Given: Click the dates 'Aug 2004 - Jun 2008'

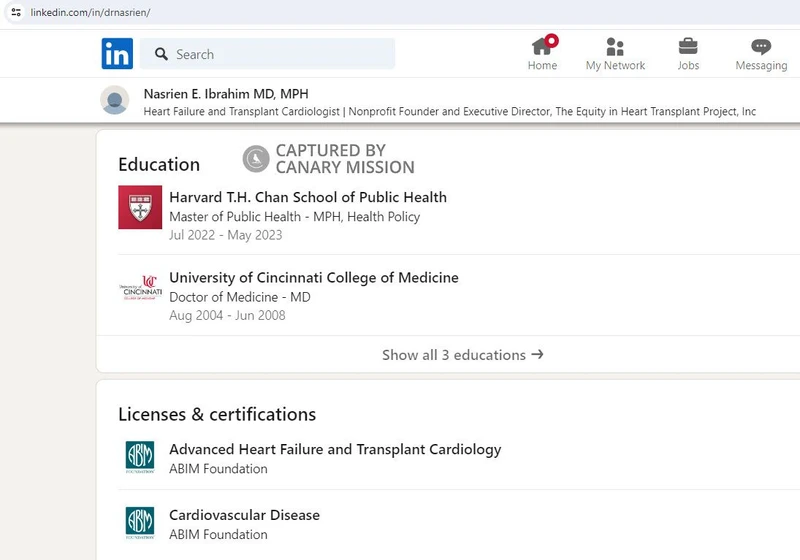Looking at the screenshot, I should point(227,315).
